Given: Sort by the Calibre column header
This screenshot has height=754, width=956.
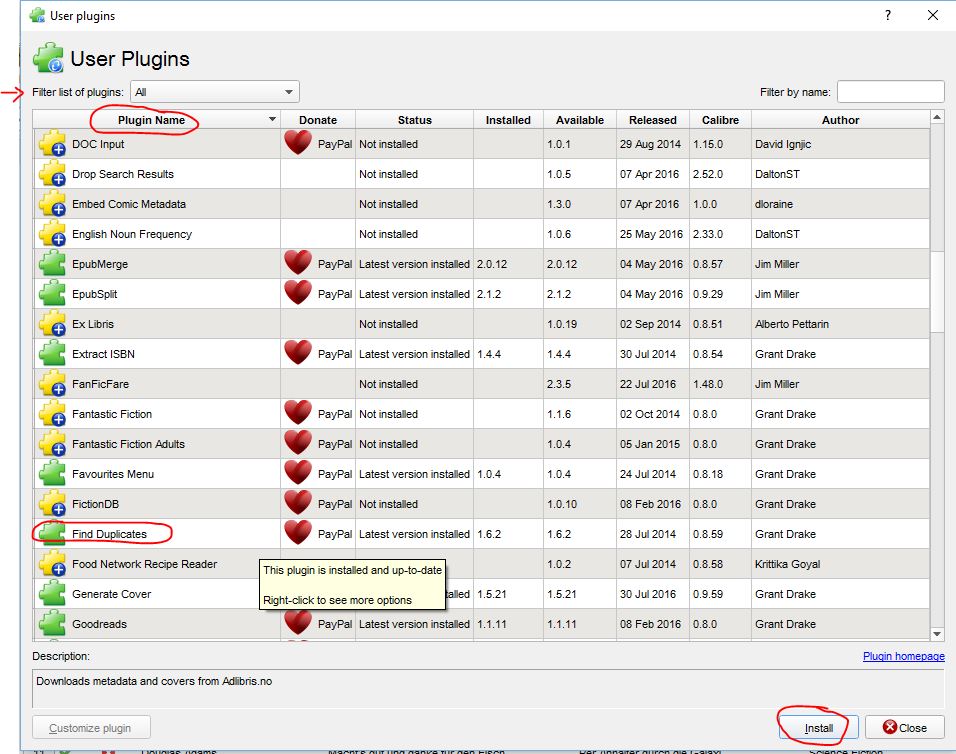Looking at the screenshot, I should point(720,120).
